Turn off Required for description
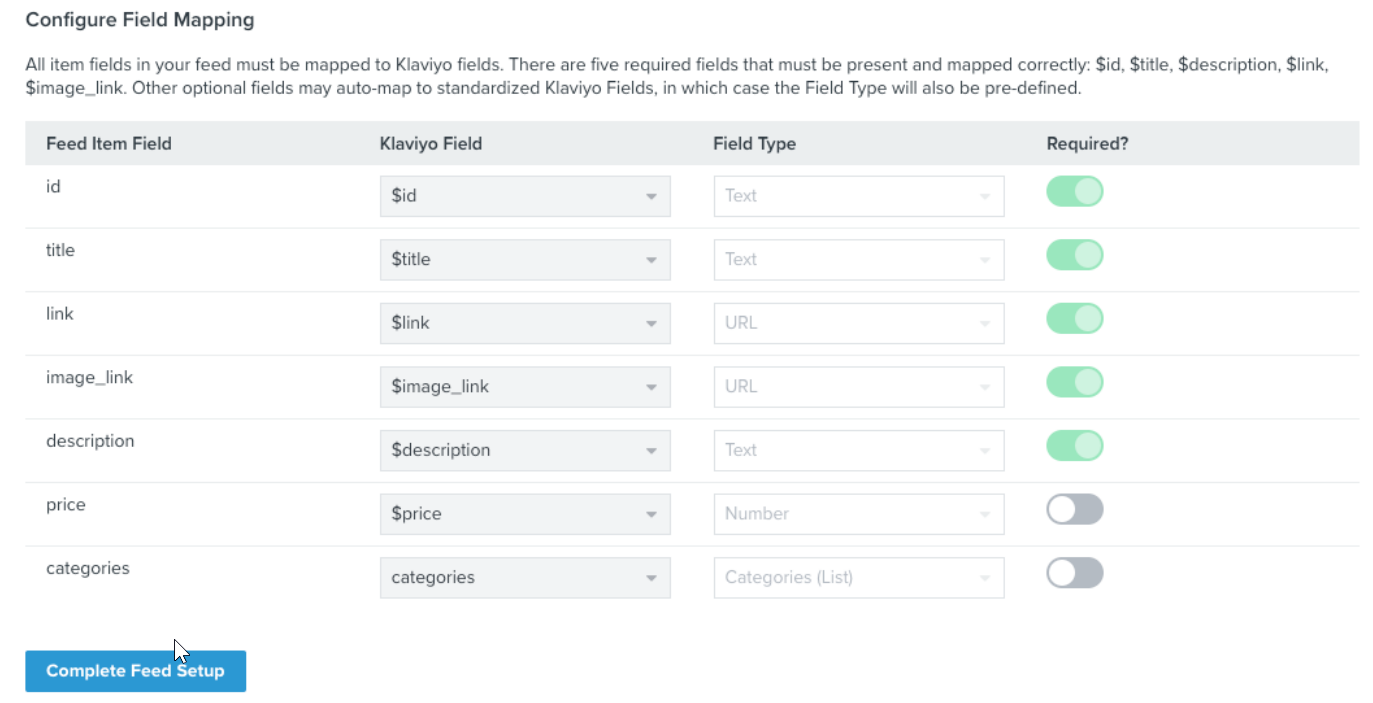The height and width of the screenshot is (703, 1373). (x=1074, y=446)
